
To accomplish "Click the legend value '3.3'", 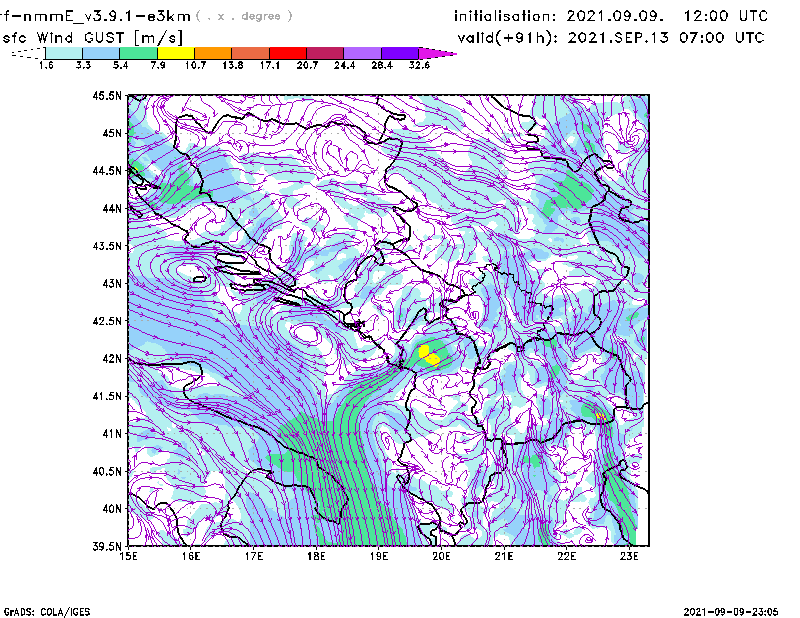I will point(83,65).
